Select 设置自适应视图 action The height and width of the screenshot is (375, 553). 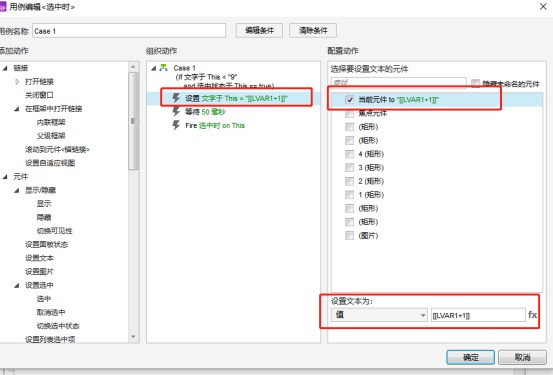[x=50, y=163]
